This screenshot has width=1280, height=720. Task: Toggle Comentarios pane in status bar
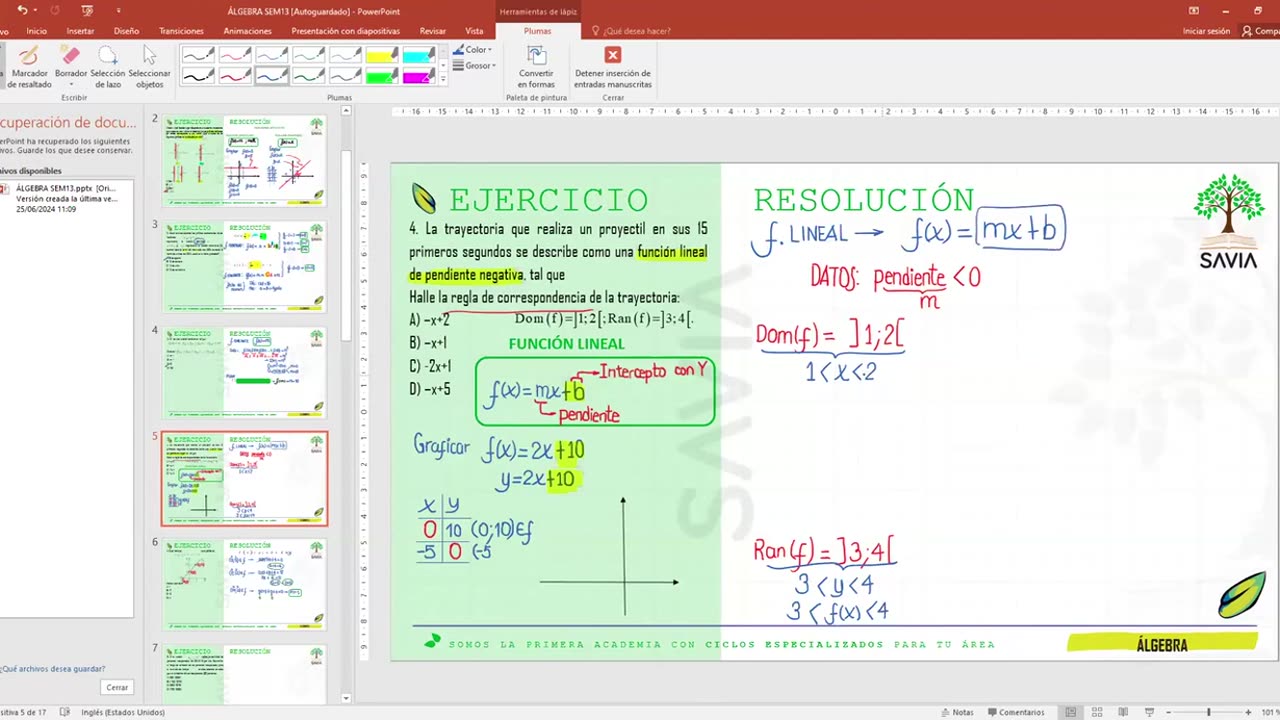[1015, 712]
